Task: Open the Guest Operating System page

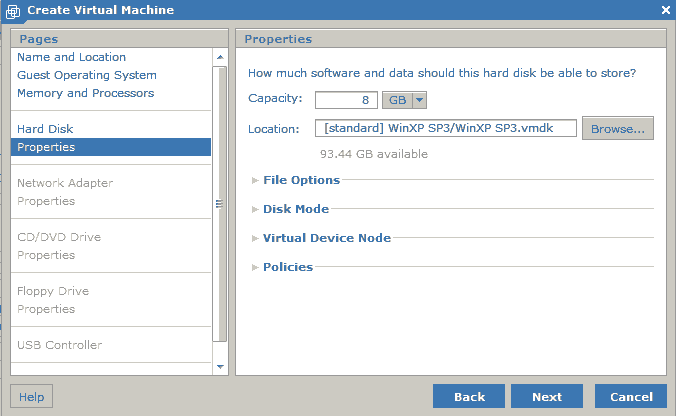Action: pyautogui.click(x=87, y=75)
